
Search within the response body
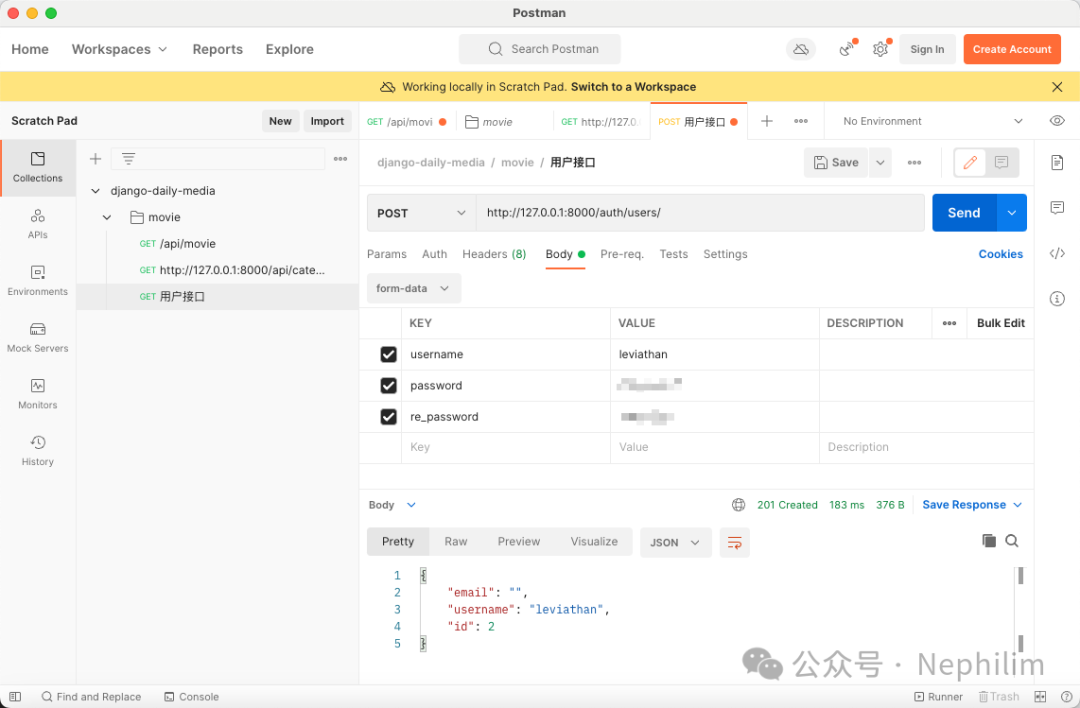[1011, 541]
